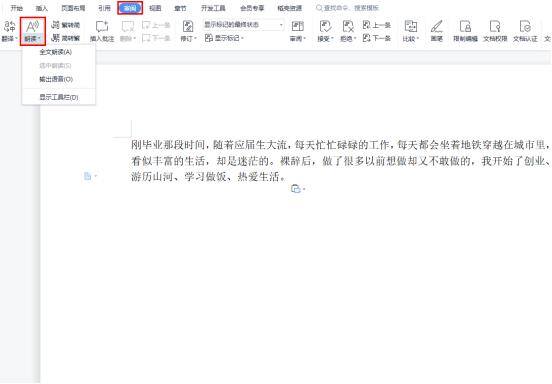552x384 pixels.
Task: Expand the 朗读 dropdown arrow
Action: click(x=39, y=39)
